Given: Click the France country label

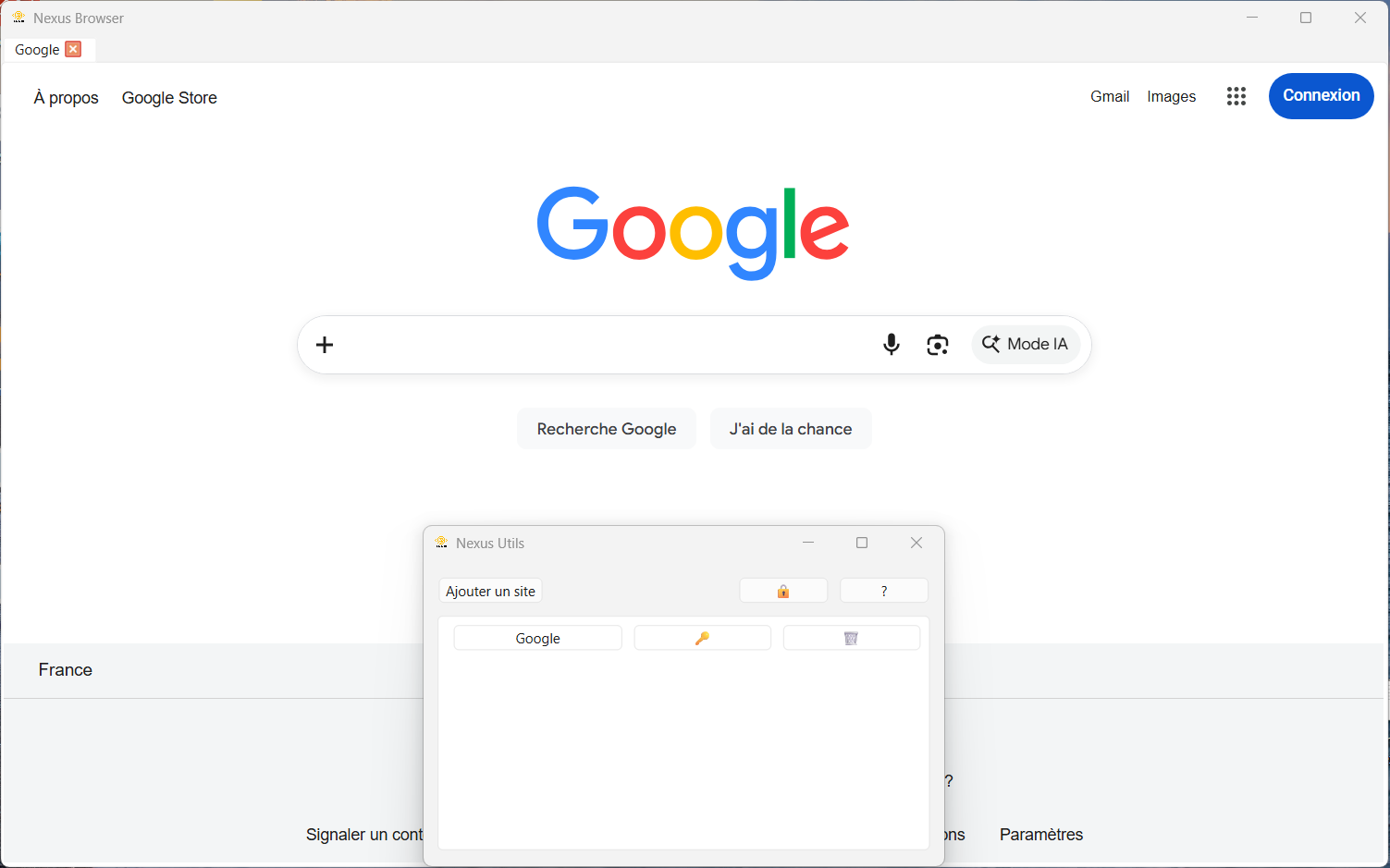Looking at the screenshot, I should [66, 670].
